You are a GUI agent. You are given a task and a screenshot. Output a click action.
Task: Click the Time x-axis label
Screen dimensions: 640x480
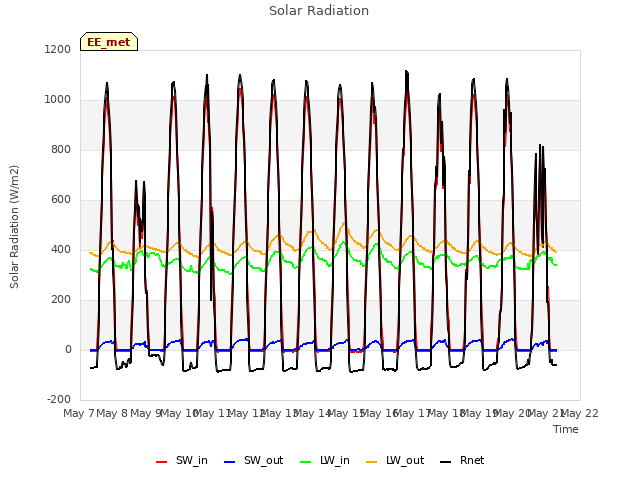(566, 429)
